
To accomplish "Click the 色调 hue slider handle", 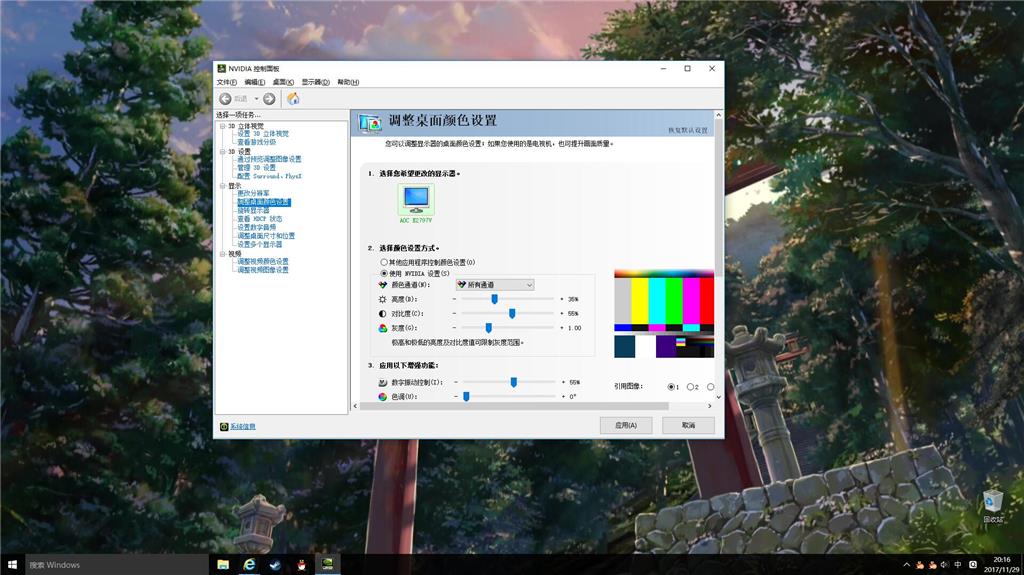I will 466,397.
